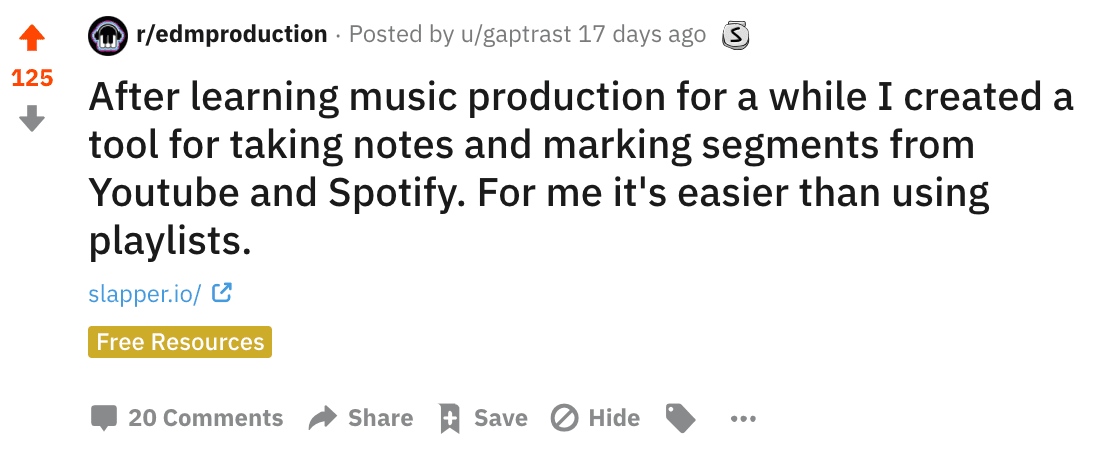
Task: Upvote the post with the orange arrow
Action: tap(32, 37)
